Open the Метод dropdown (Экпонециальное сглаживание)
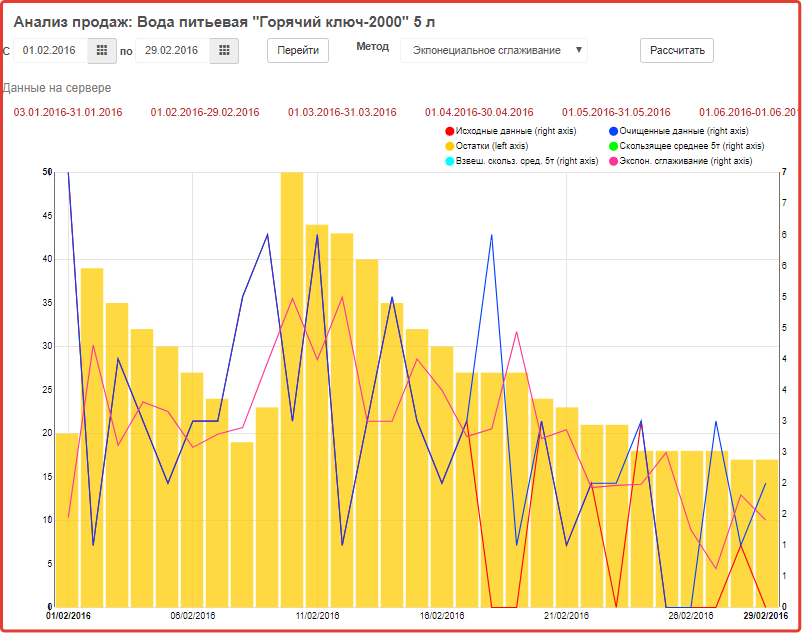Image resolution: width=802 pixels, height=633 pixels. (x=494, y=51)
